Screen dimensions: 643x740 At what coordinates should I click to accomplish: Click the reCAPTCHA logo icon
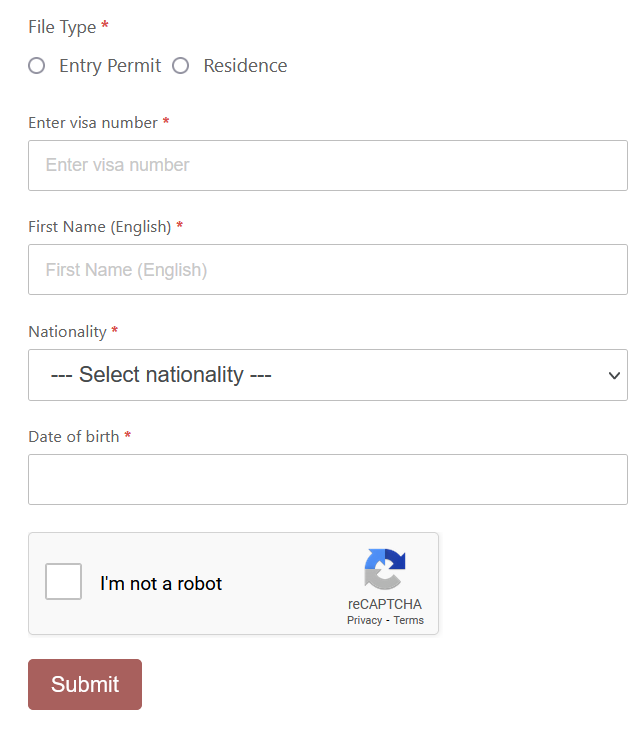point(385,570)
